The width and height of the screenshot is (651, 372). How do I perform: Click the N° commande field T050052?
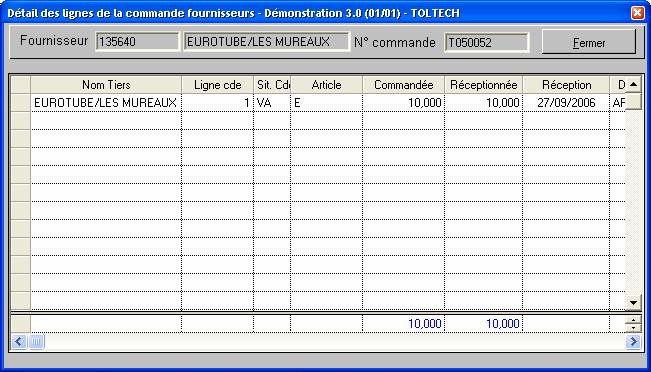[487, 42]
